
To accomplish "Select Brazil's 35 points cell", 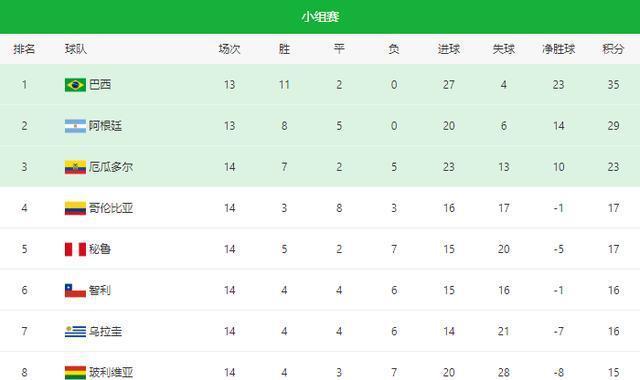I will (x=613, y=85).
